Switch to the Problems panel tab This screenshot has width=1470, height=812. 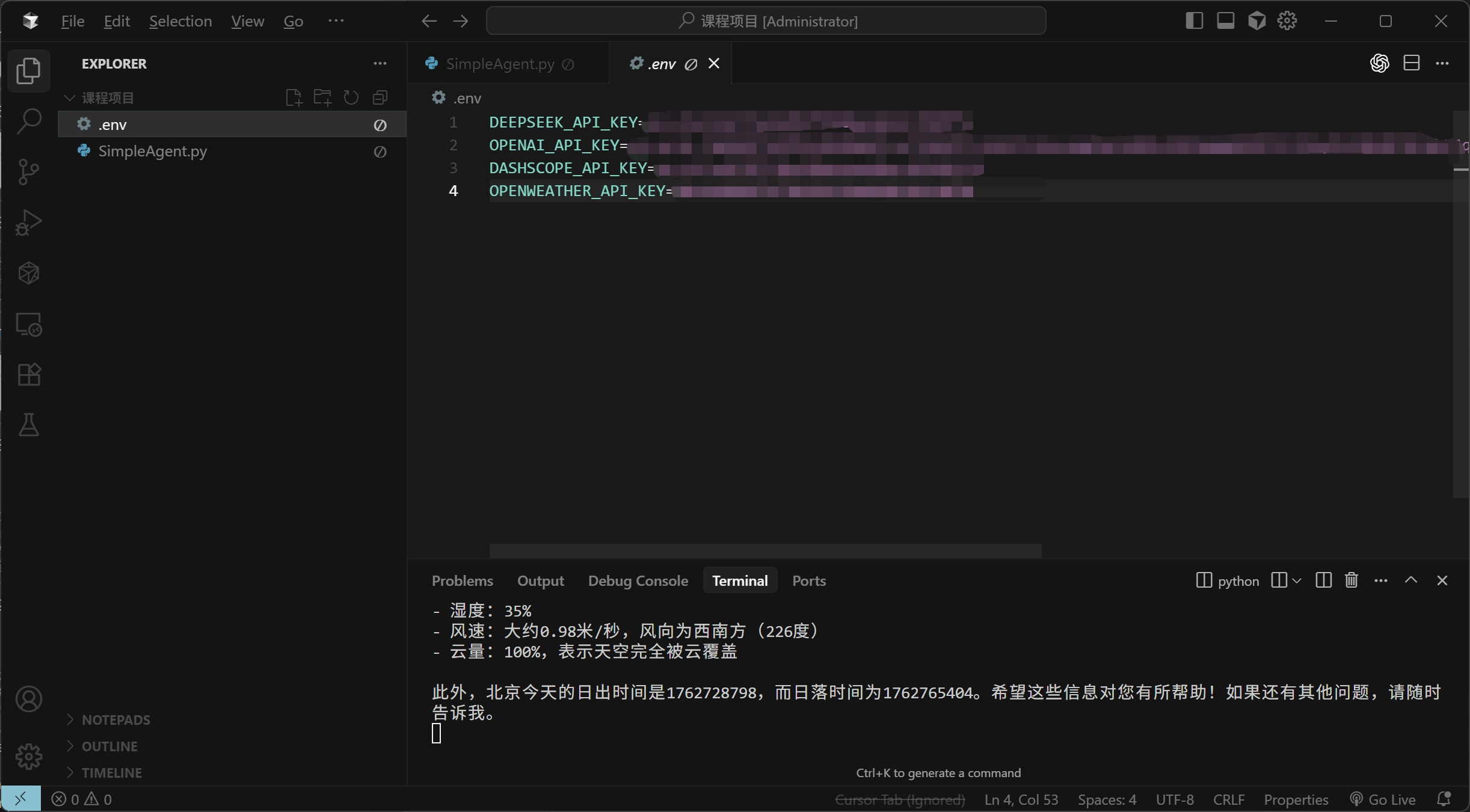pos(463,581)
